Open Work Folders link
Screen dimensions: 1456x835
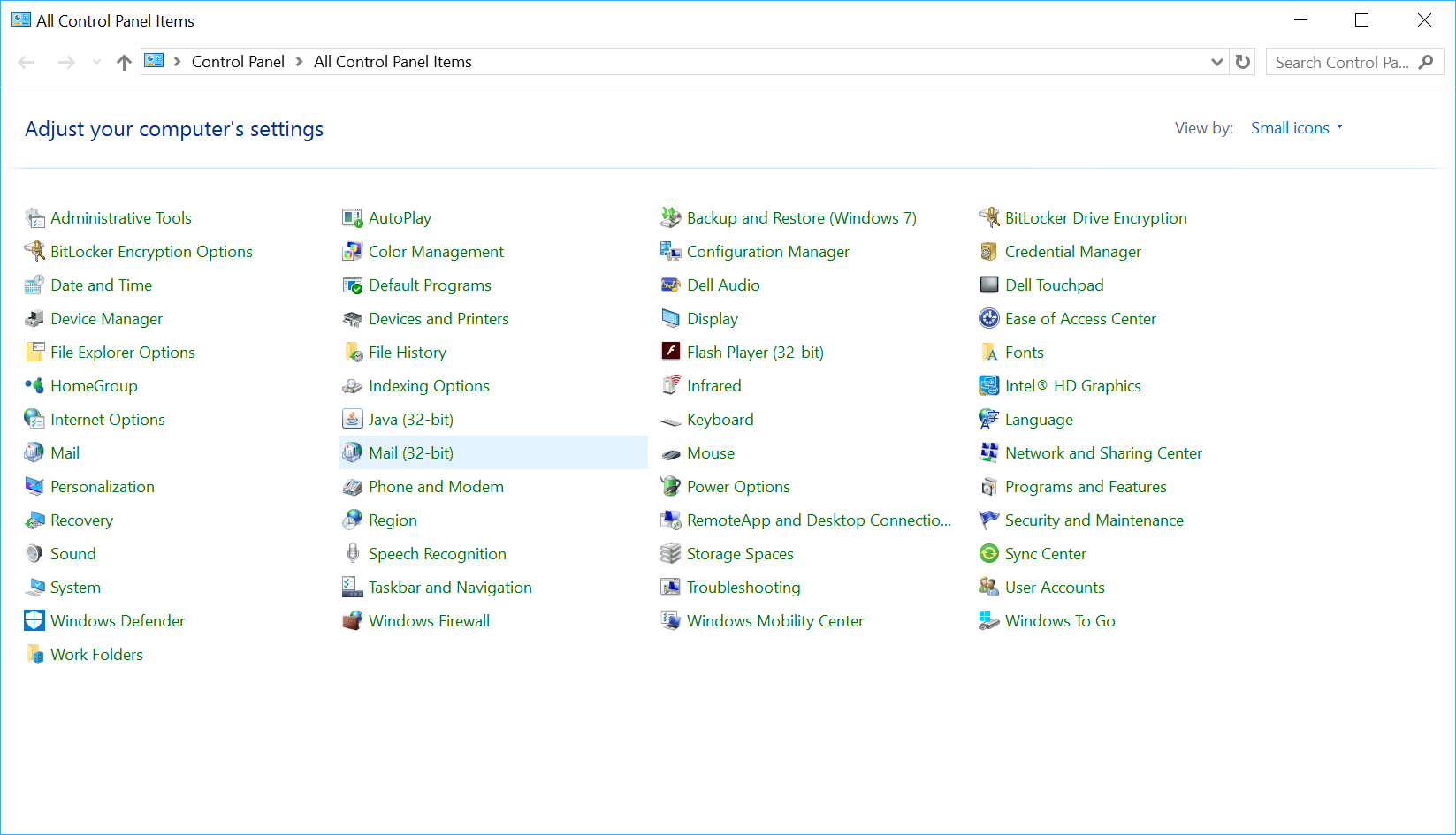coord(96,655)
